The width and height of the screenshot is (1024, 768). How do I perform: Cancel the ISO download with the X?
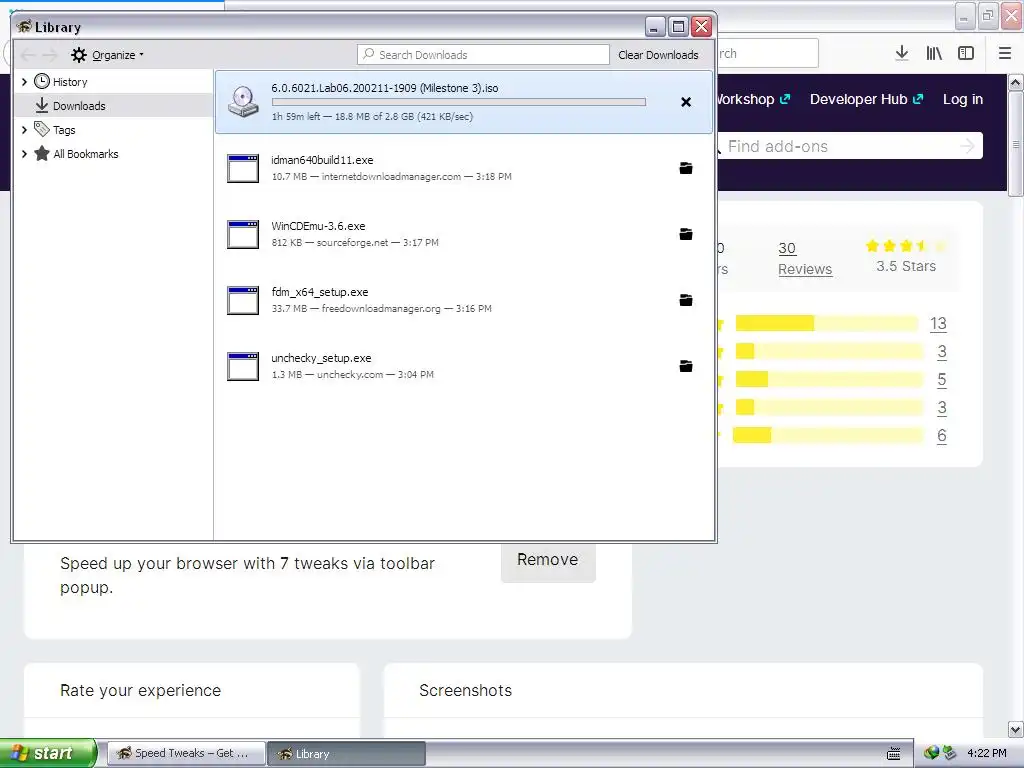686,102
